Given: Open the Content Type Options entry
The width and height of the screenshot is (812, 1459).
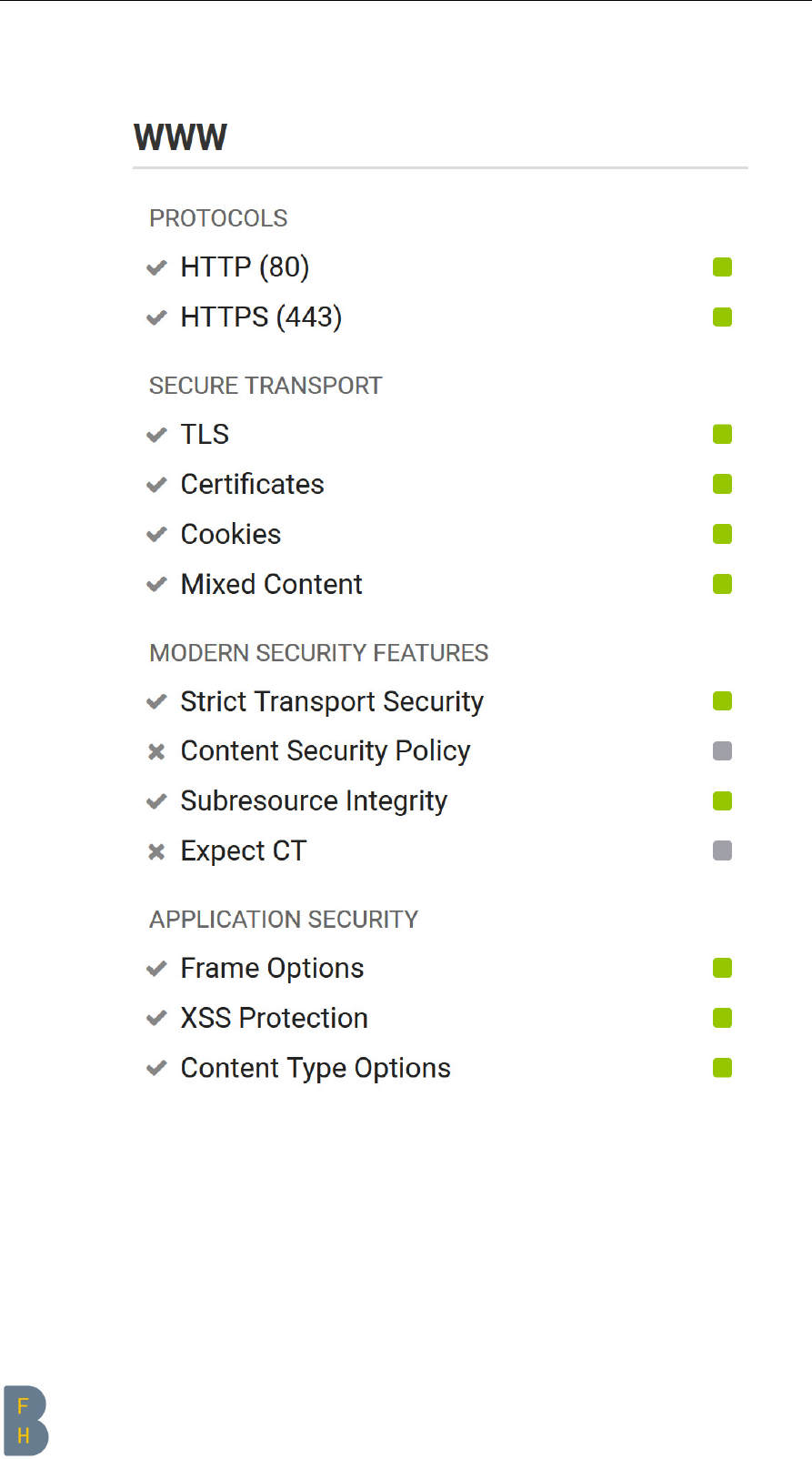Looking at the screenshot, I should pos(316,1069).
